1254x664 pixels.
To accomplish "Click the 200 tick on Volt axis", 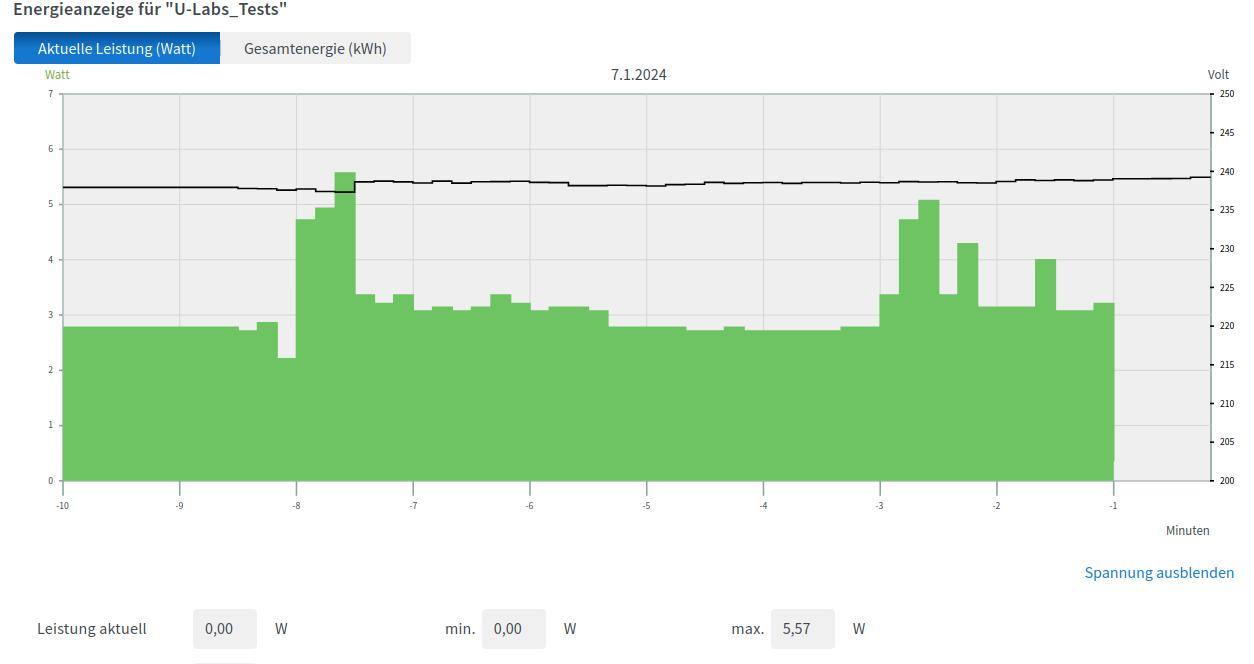I will 1226,481.
